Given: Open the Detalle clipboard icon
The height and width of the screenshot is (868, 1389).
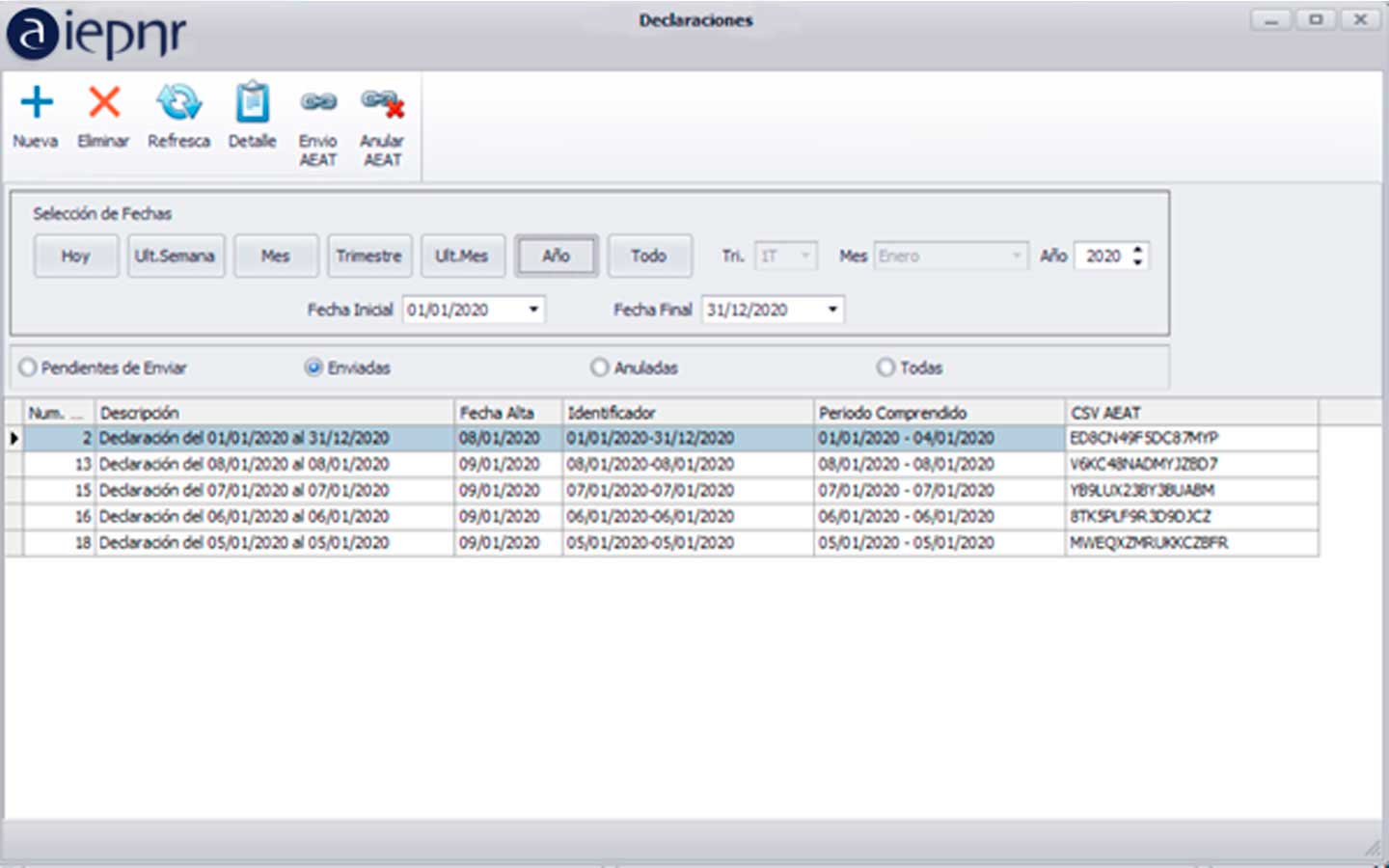Looking at the screenshot, I should point(252,102).
